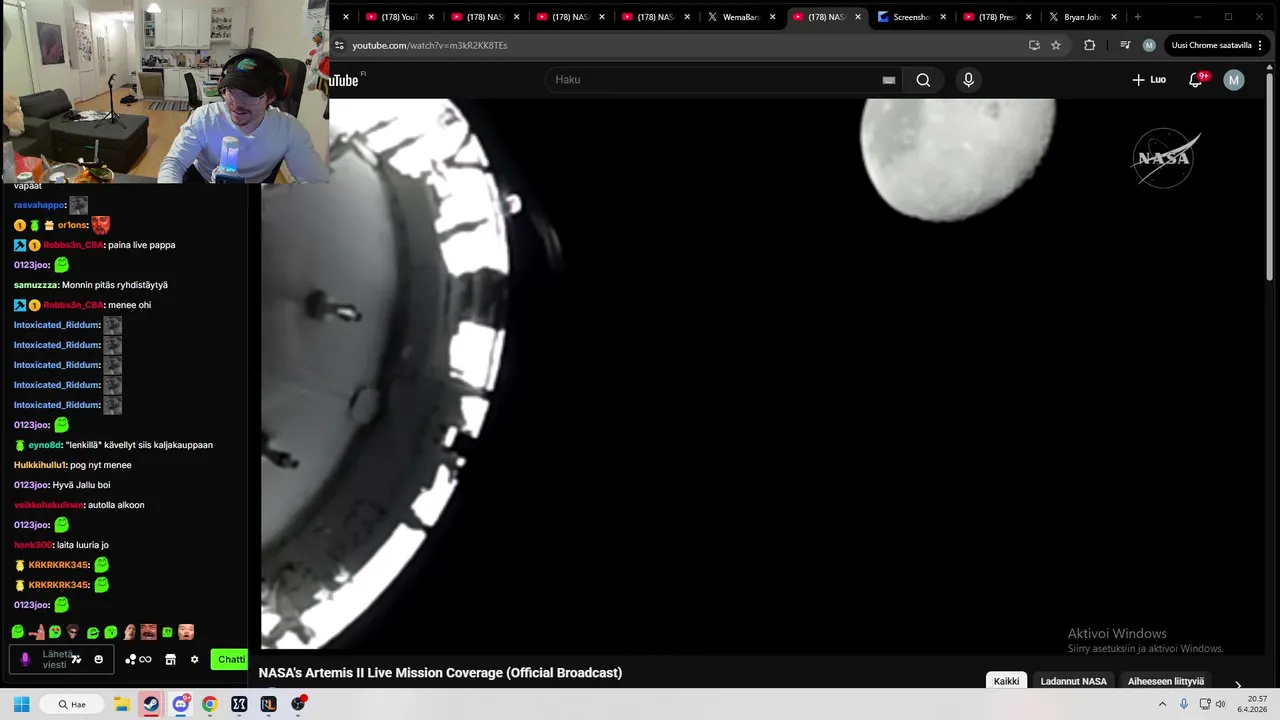This screenshot has height=720, width=1280.
Task: Open the Chrome profile avatar
Action: click(x=1149, y=45)
